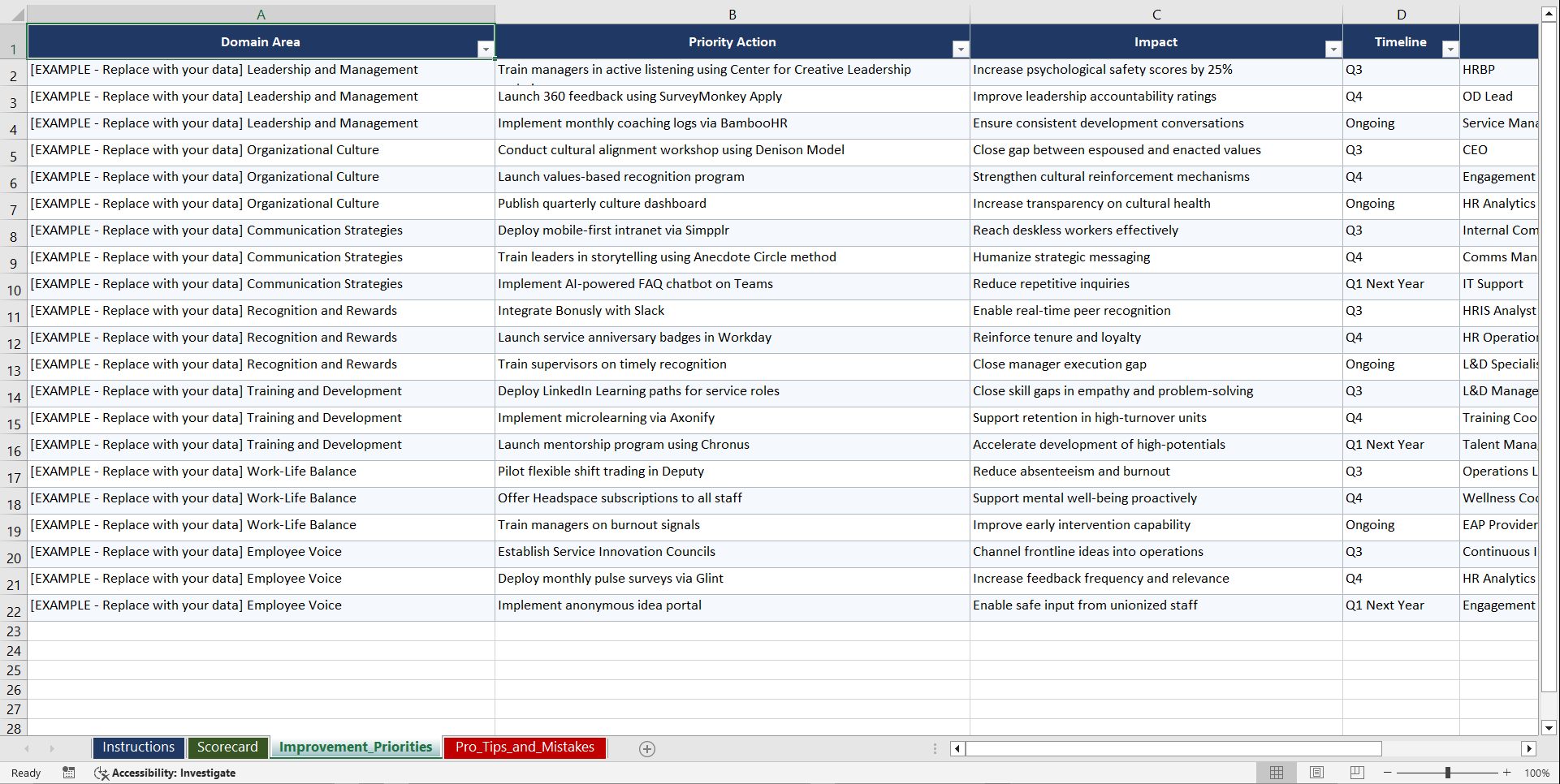Switch to the Scorecard tab

(x=228, y=747)
